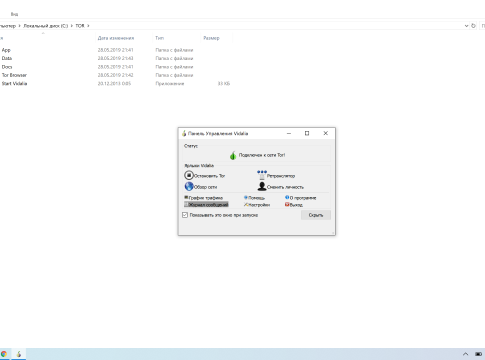Click Локальный диск (C:) in the address bar
Screen dimensions: 485x360
46,26
